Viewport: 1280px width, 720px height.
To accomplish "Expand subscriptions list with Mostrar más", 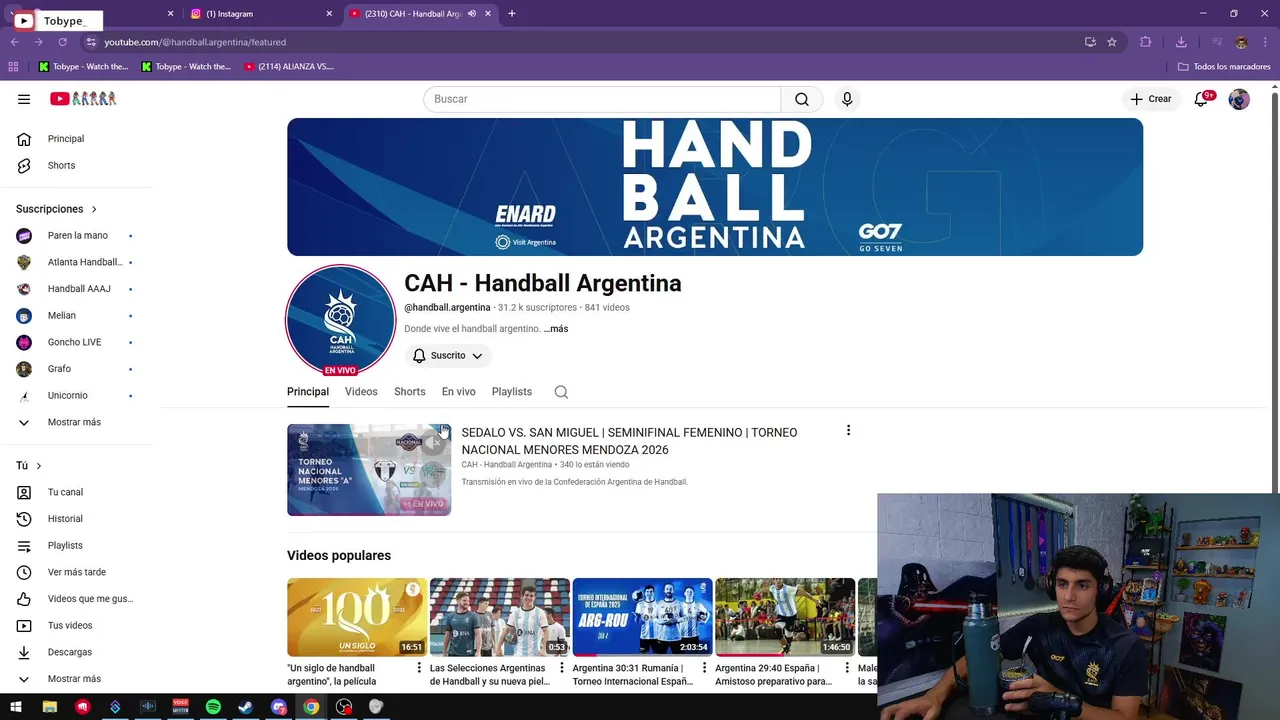I will tap(76, 422).
